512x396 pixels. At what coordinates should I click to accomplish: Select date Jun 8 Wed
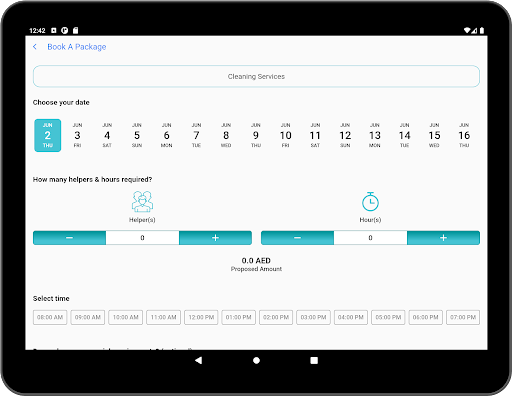pos(226,135)
